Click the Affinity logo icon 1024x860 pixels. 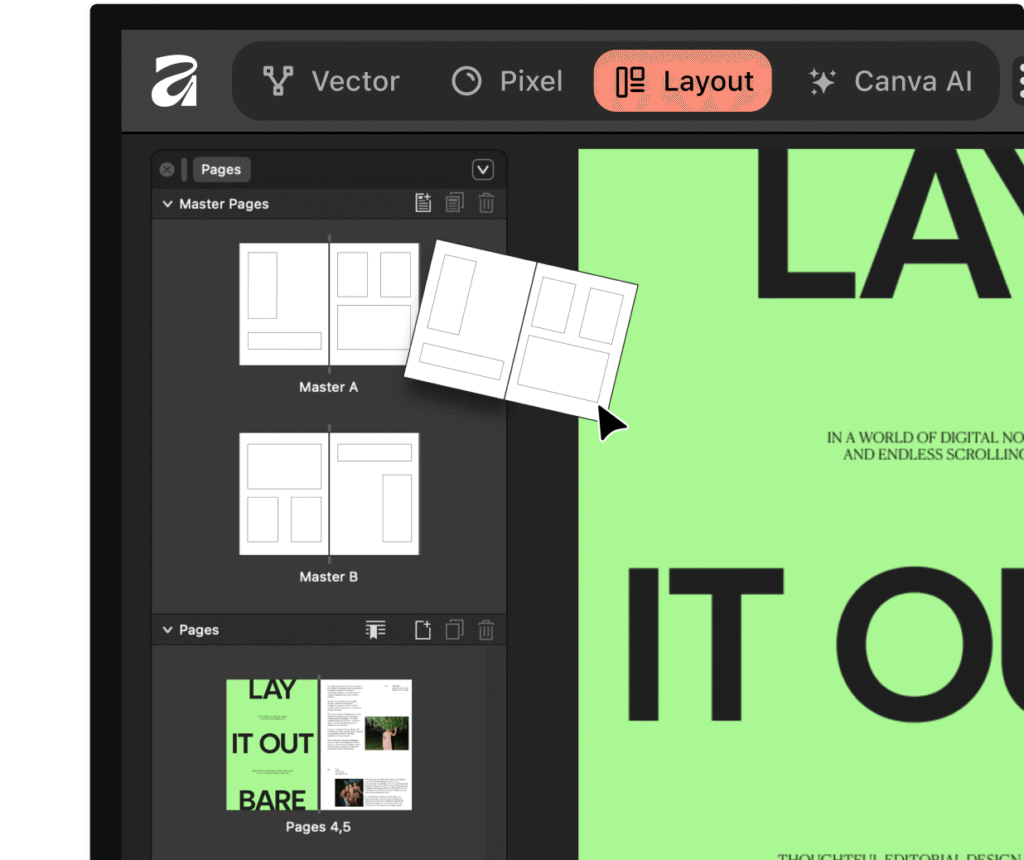pos(174,81)
